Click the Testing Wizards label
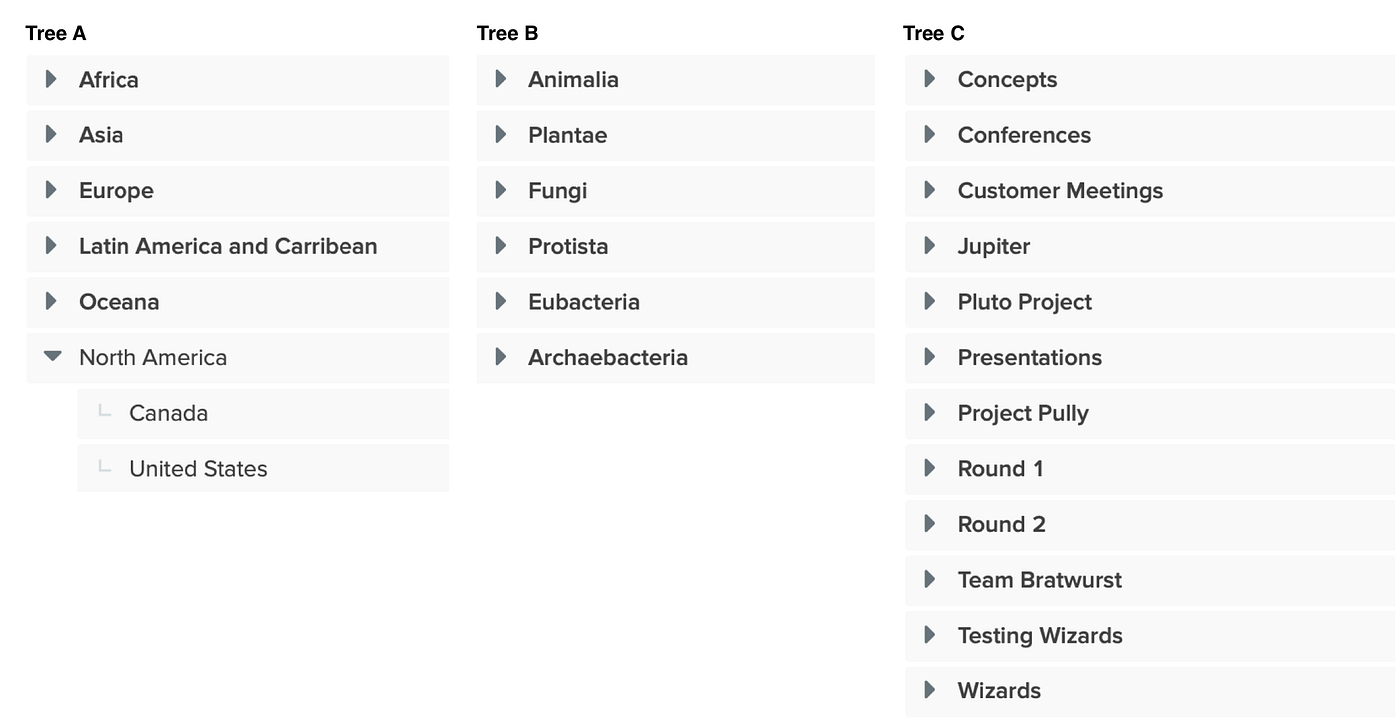 [1040, 635]
